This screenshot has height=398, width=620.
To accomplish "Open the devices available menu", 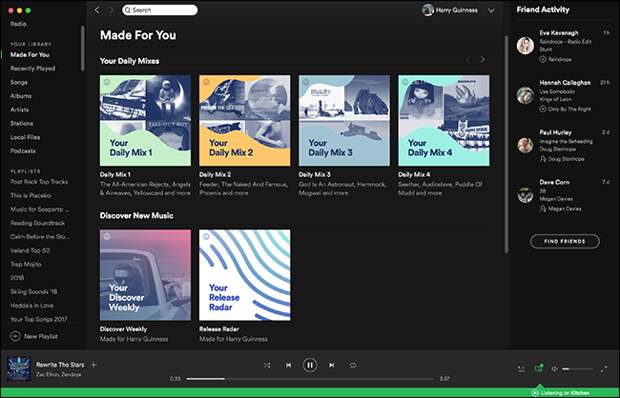I will (539, 368).
